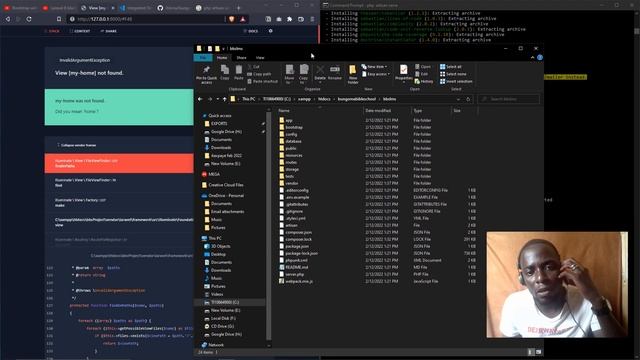Viewport: 640px width, 360px height.
Task: Click refresh icon beside Explorer address bar
Action: click(468, 99)
